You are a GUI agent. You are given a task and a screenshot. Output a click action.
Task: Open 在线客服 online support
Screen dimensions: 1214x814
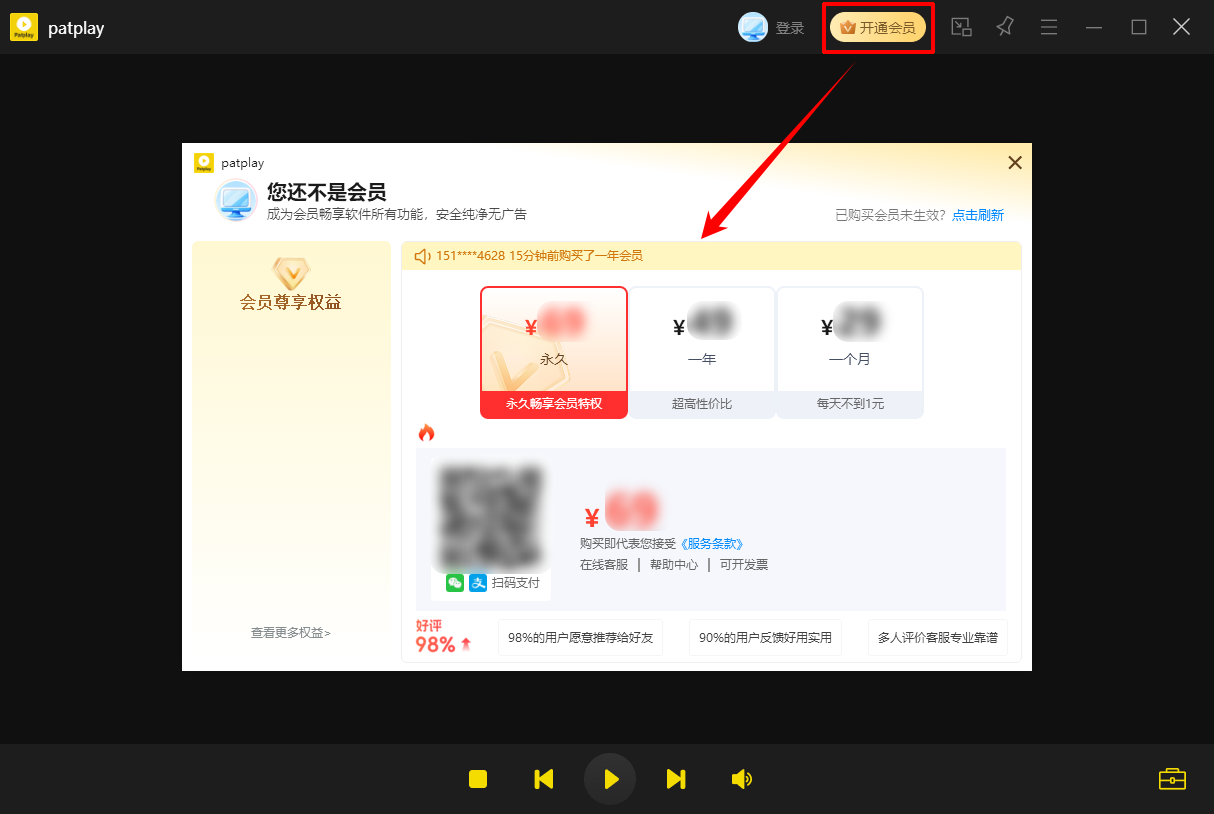point(604,565)
